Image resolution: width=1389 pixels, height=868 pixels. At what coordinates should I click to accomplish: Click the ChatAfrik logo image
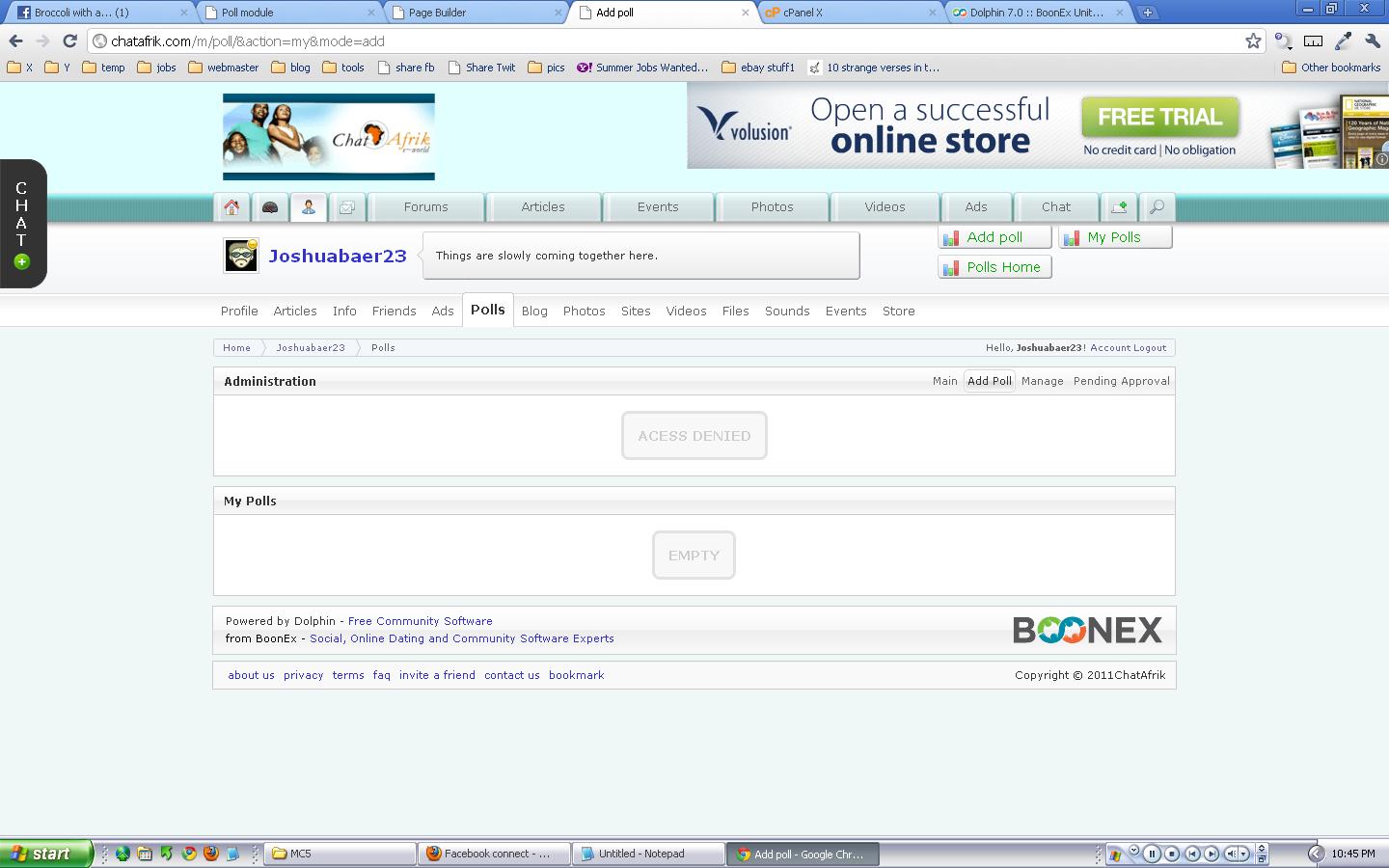[x=329, y=137]
